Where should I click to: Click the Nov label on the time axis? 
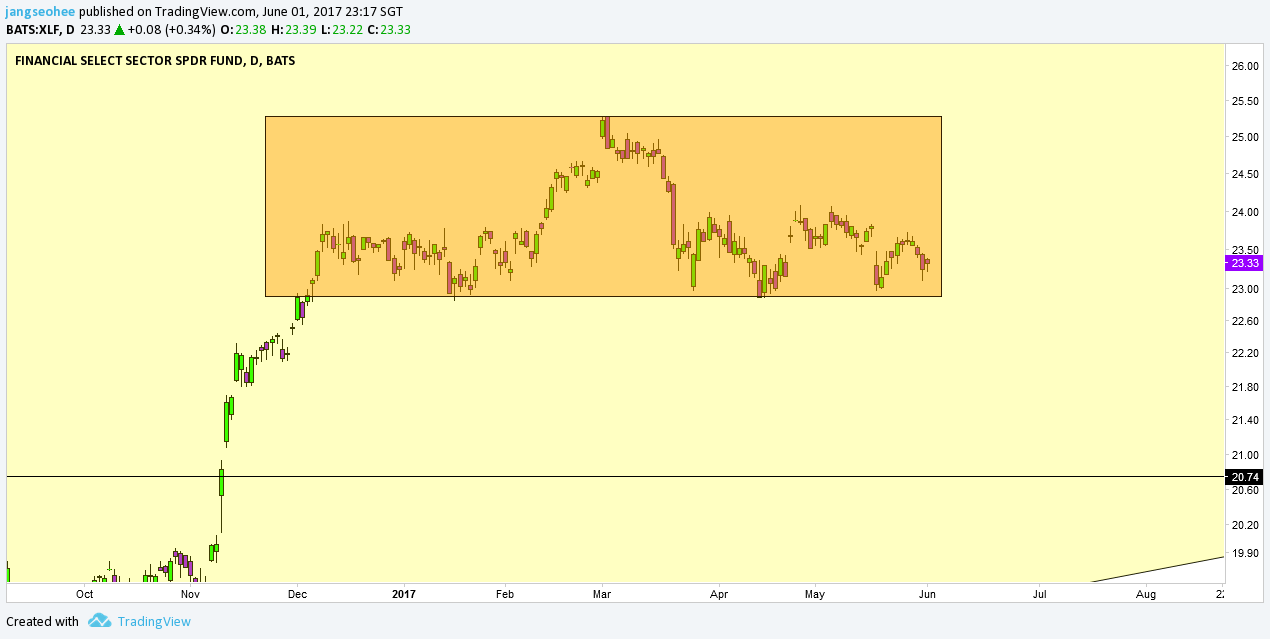click(191, 594)
